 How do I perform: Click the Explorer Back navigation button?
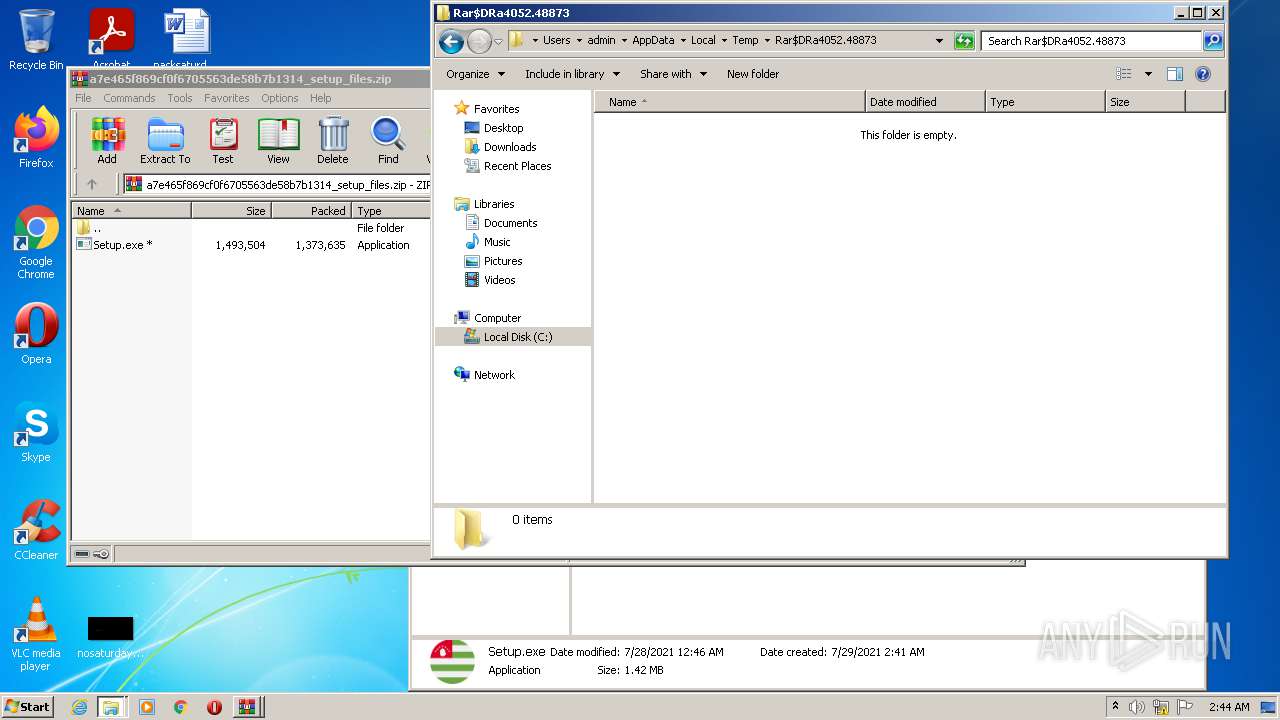click(x=451, y=41)
